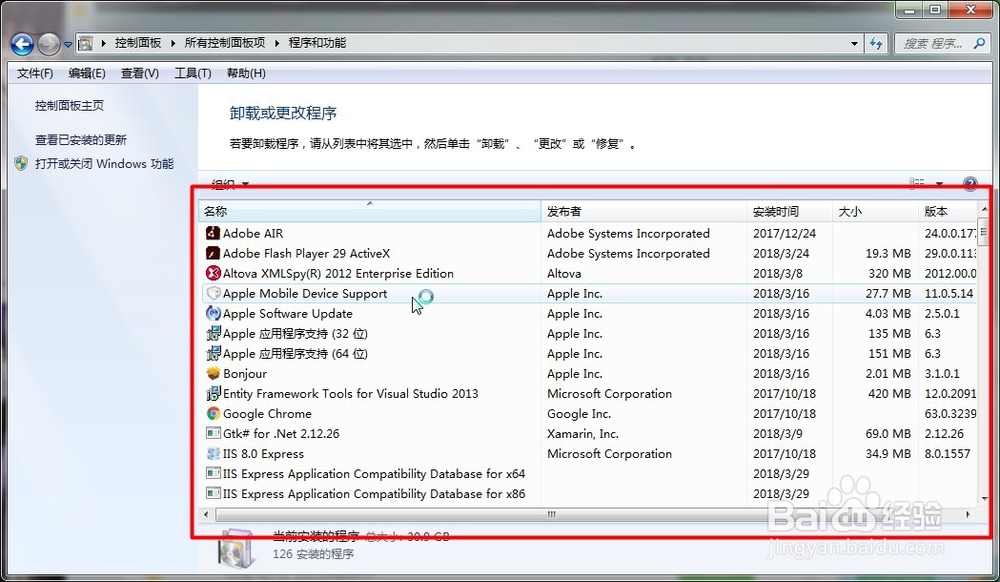This screenshot has width=1000, height=582.
Task: Select IIS 8.0 Express entry name
Action: point(263,454)
